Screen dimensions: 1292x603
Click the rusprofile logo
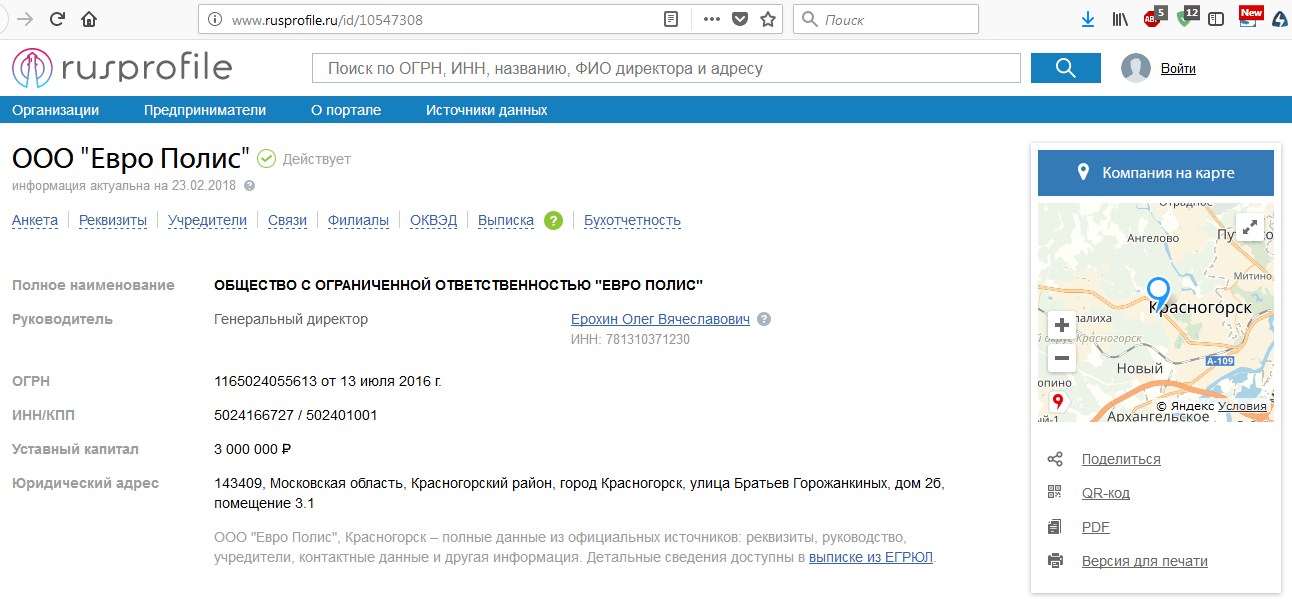coord(122,68)
